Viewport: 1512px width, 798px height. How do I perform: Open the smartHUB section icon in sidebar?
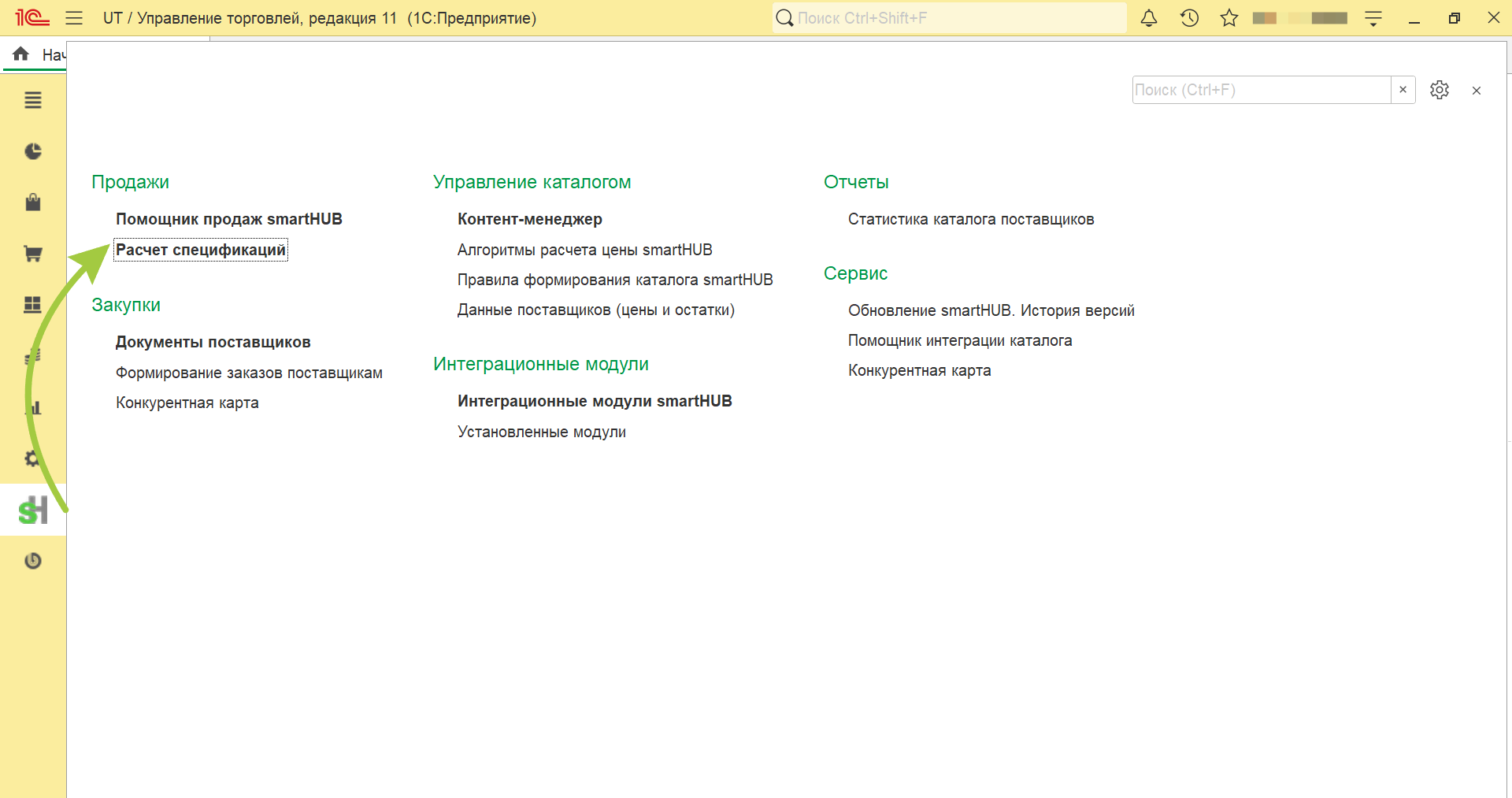coord(33,510)
